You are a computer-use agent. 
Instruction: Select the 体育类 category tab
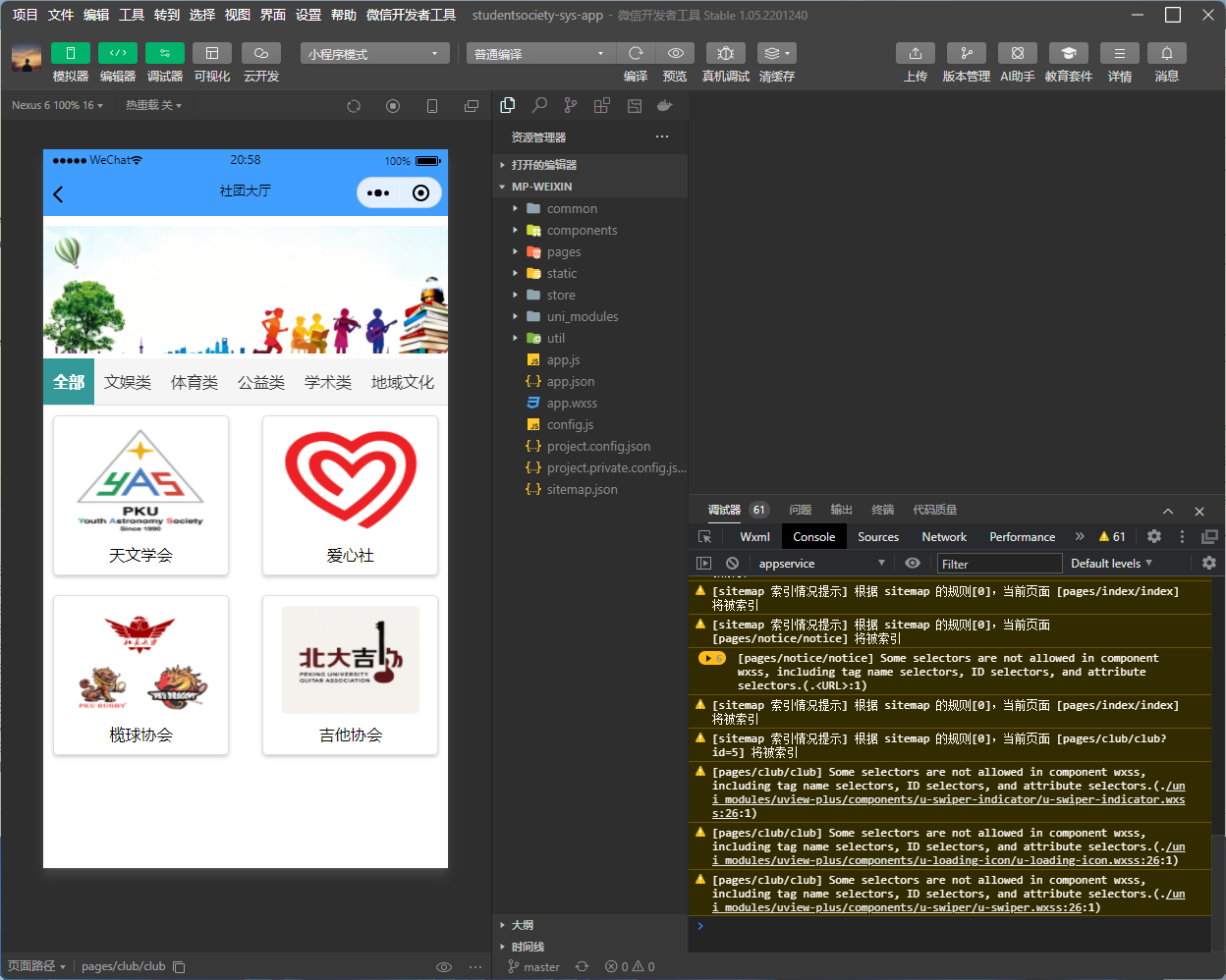click(195, 382)
